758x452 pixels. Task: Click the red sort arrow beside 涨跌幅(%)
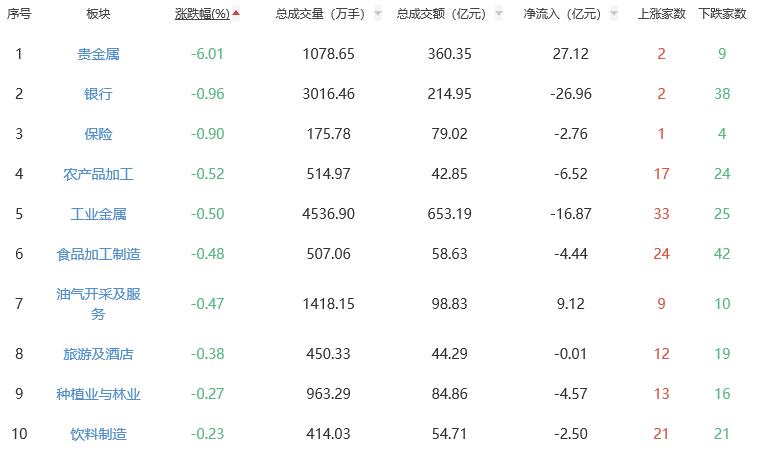236,14
